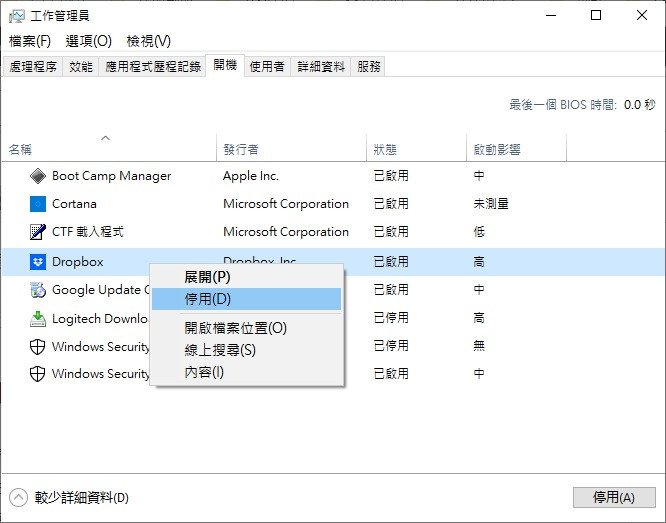Switch to the 效能 tab
Image resolution: width=666 pixels, height=523 pixels.
81,67
